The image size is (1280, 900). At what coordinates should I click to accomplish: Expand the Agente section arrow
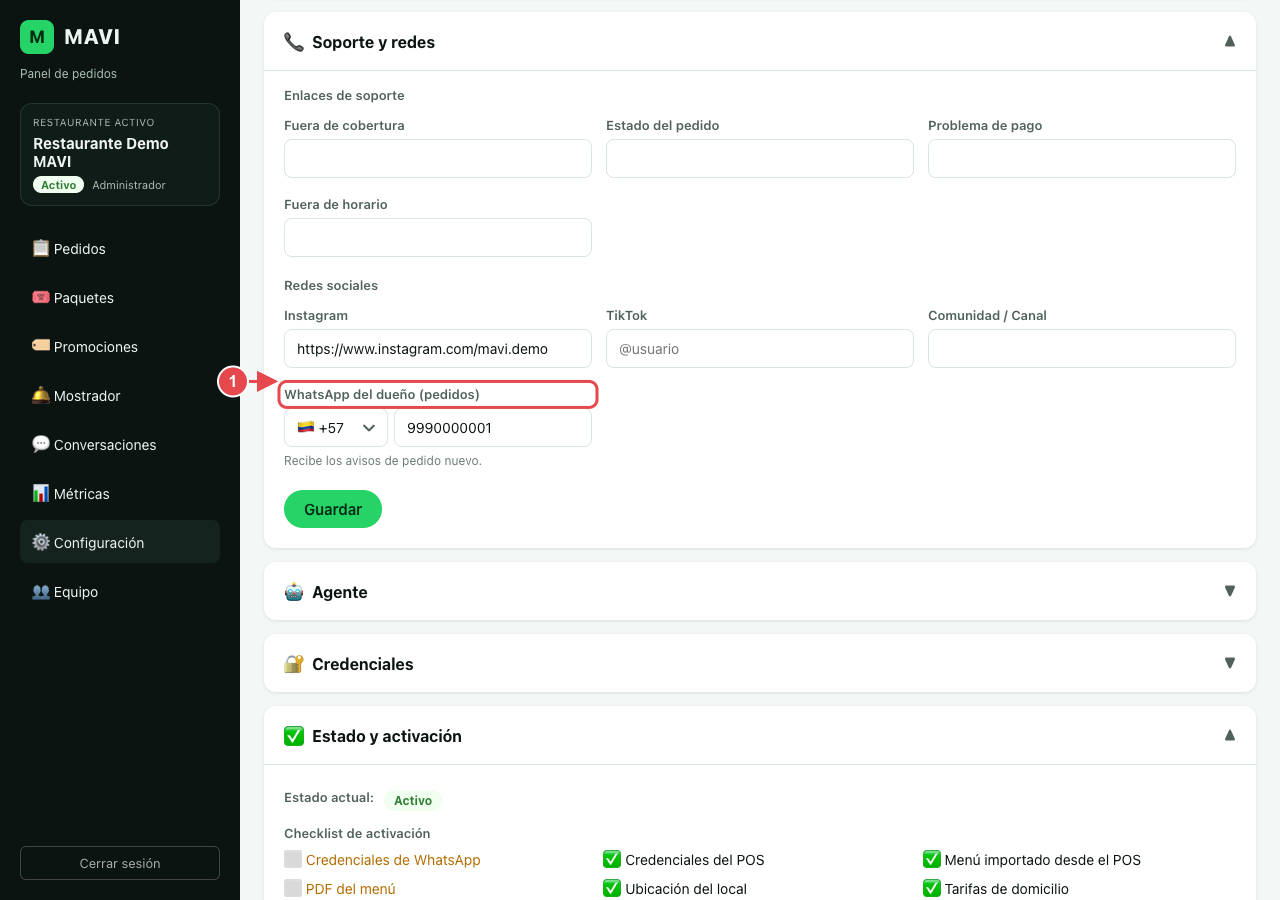point(1230,591)
